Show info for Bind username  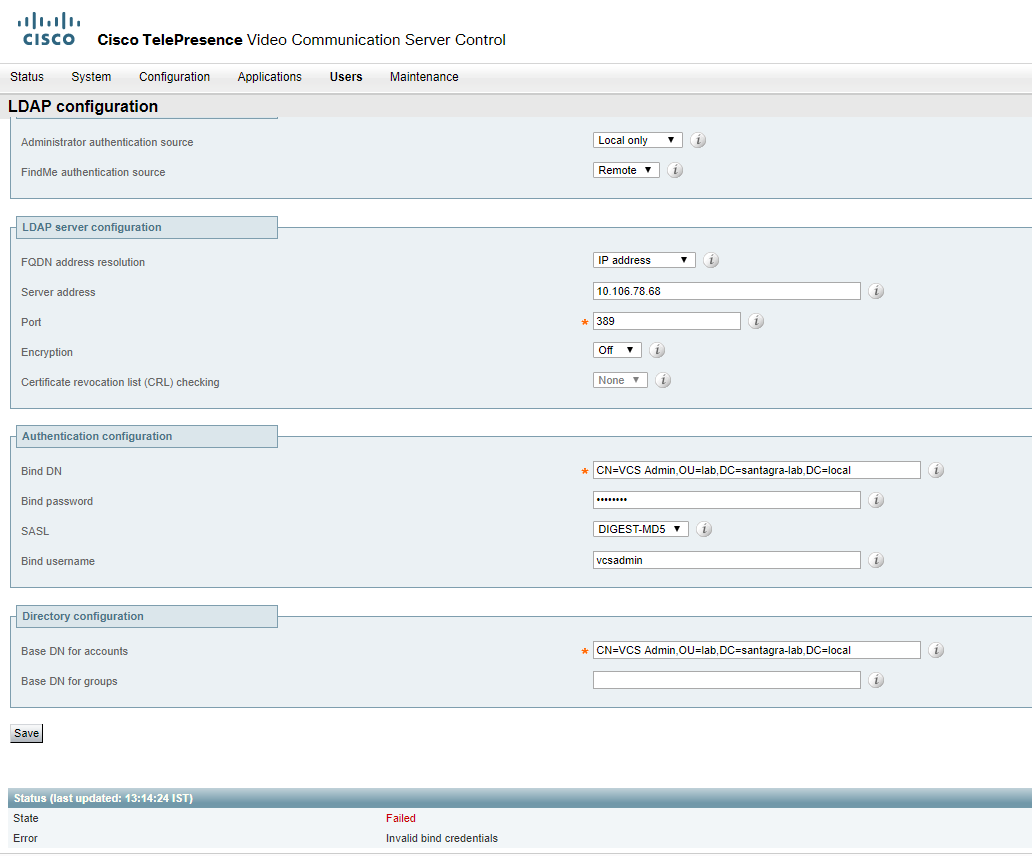tap(876, 560)
